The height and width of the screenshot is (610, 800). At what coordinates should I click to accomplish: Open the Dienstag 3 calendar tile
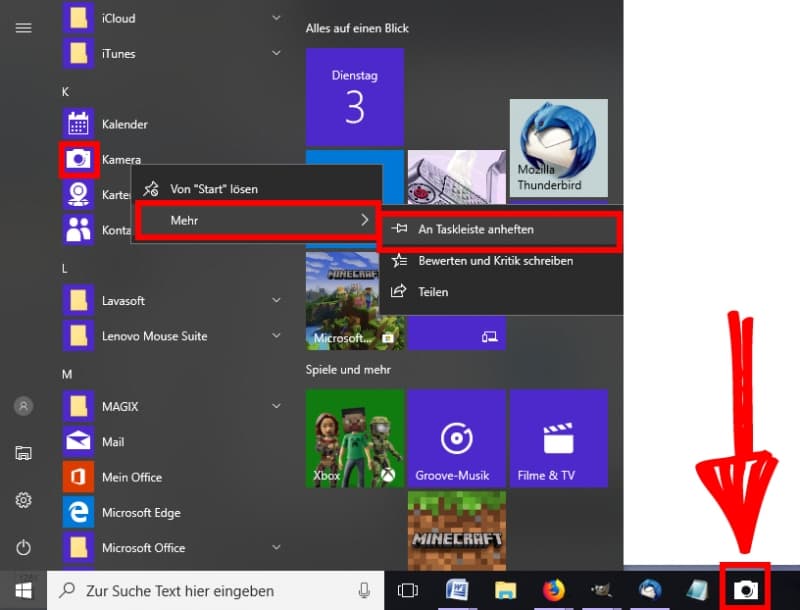click(x=355, y=97)
